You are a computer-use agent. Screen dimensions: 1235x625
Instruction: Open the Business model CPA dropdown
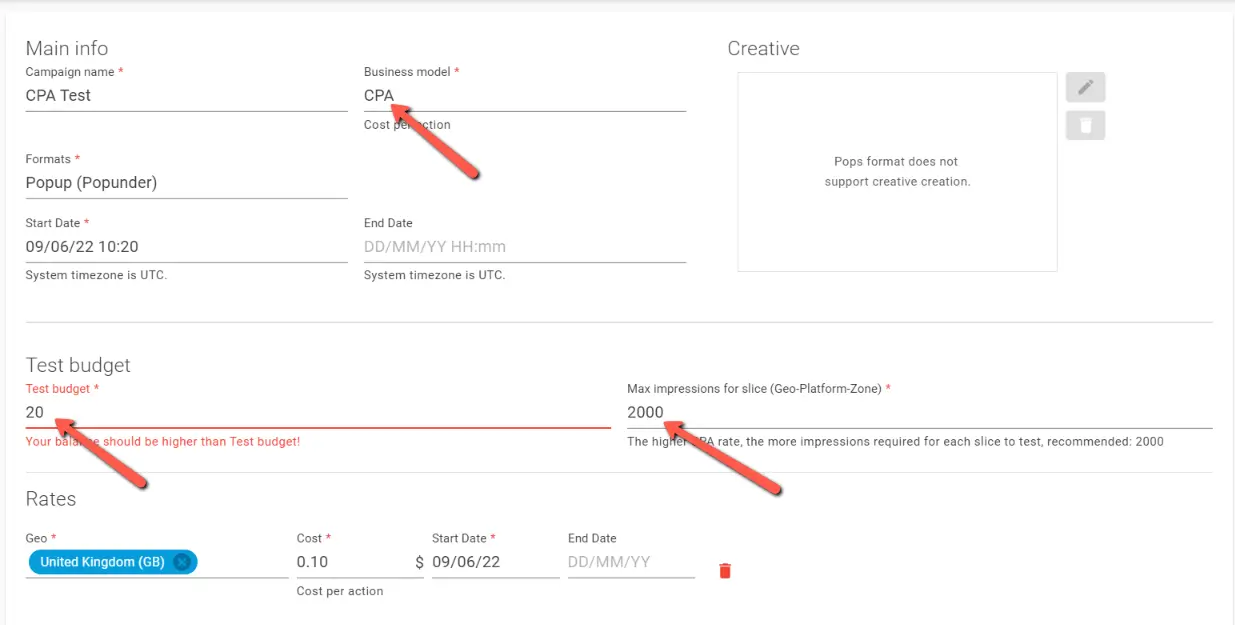click(524, 96)
